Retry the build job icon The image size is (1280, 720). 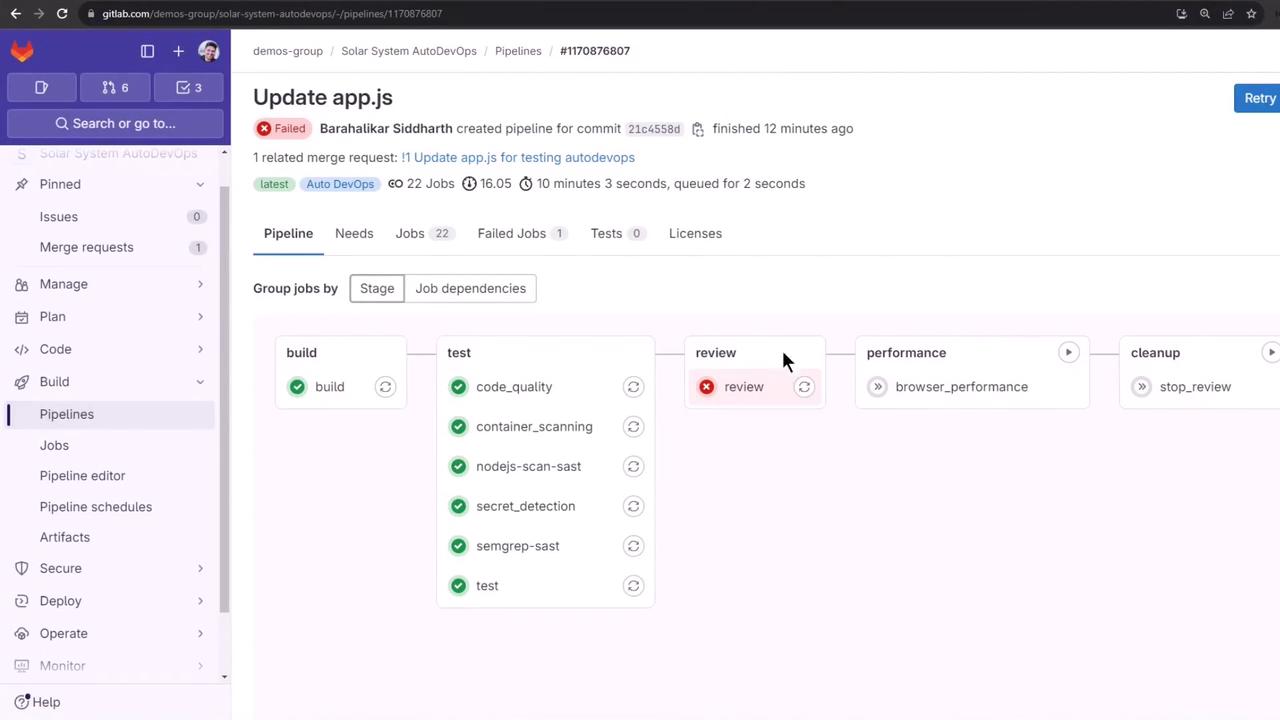(385, 387)
